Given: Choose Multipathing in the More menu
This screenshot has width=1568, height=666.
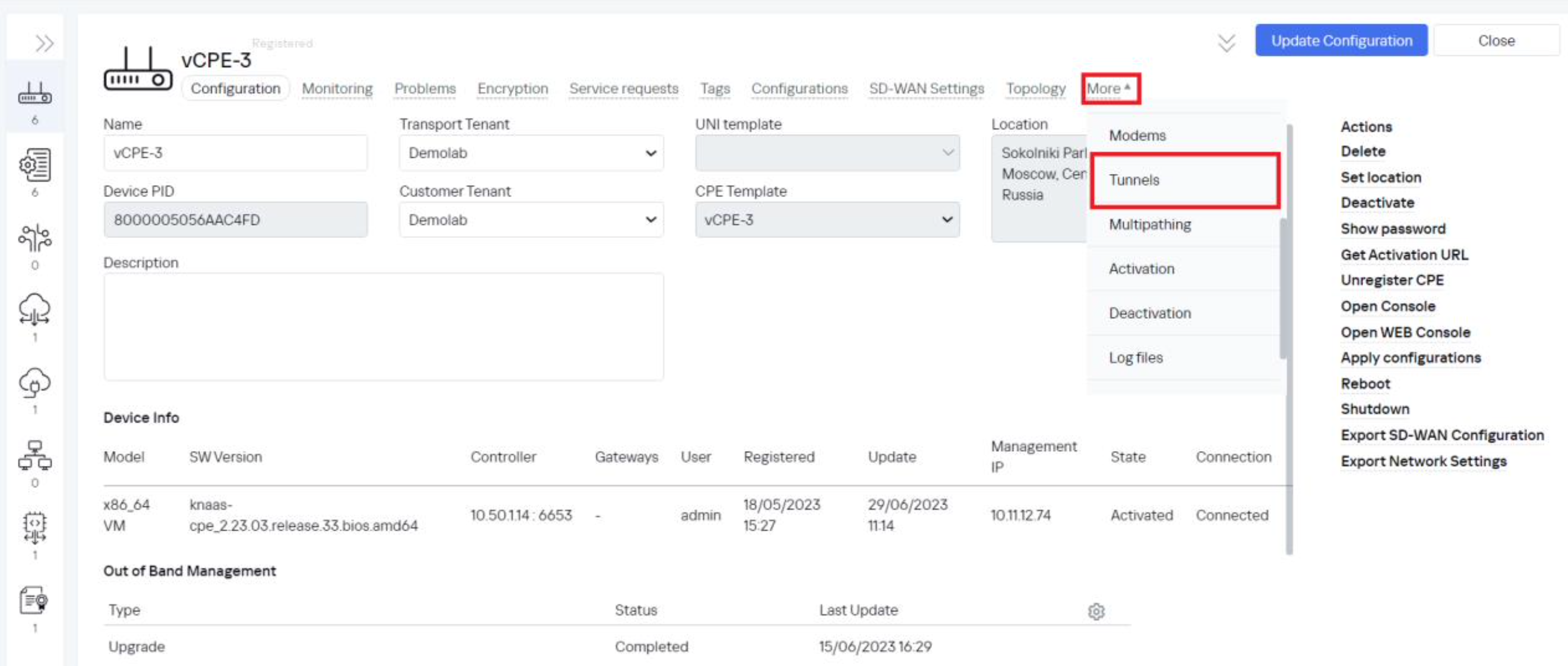Looking at the screenshot, I should tap(1149, 224).
